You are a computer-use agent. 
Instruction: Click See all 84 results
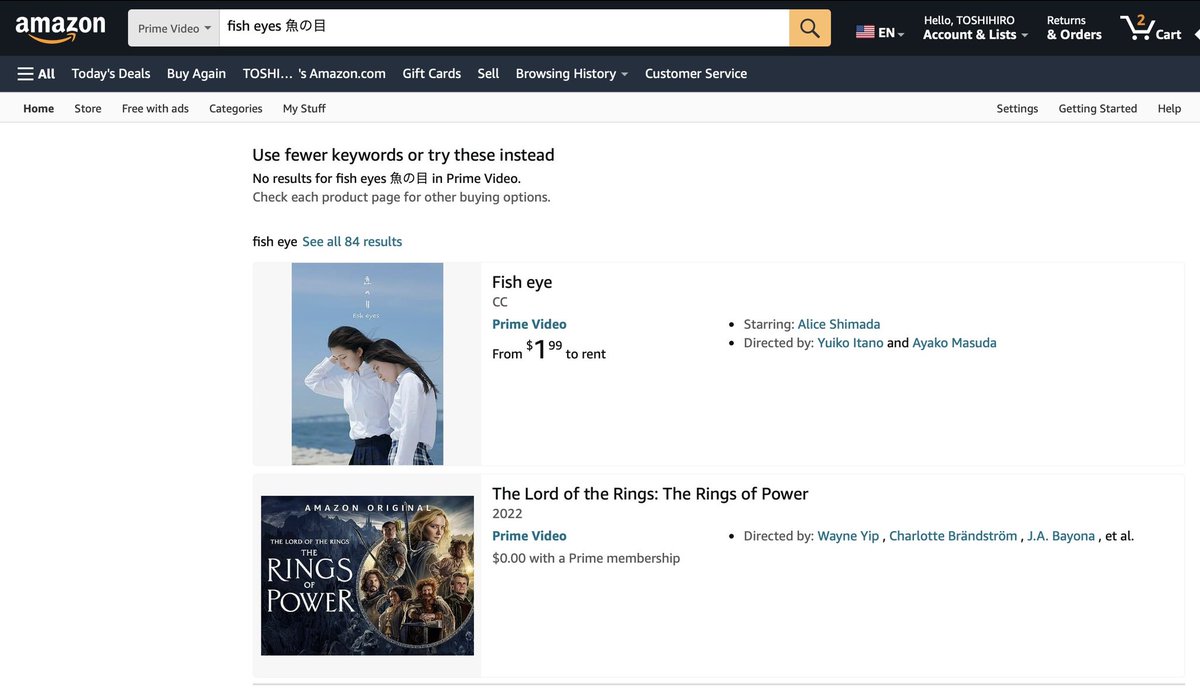pos(352,242)
